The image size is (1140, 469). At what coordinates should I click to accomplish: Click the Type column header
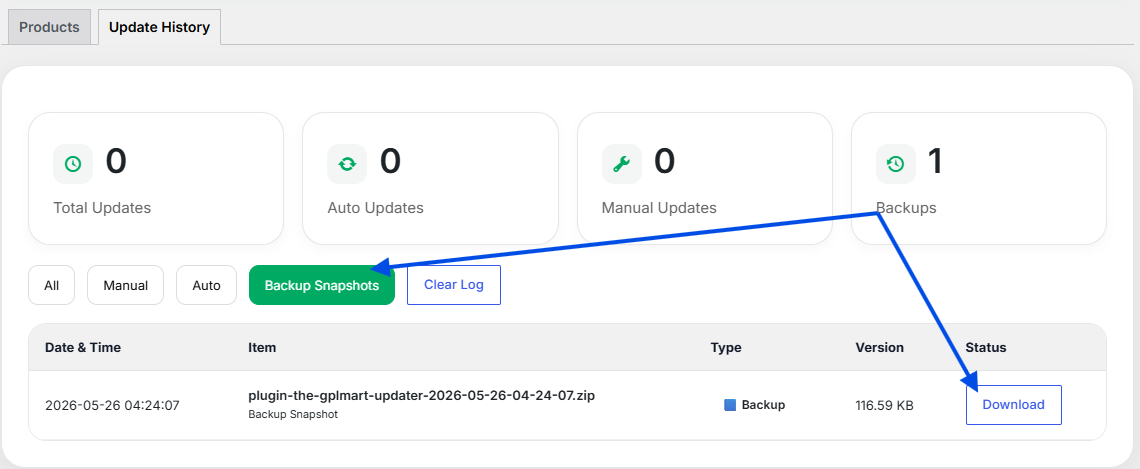(x=726, y=348)
